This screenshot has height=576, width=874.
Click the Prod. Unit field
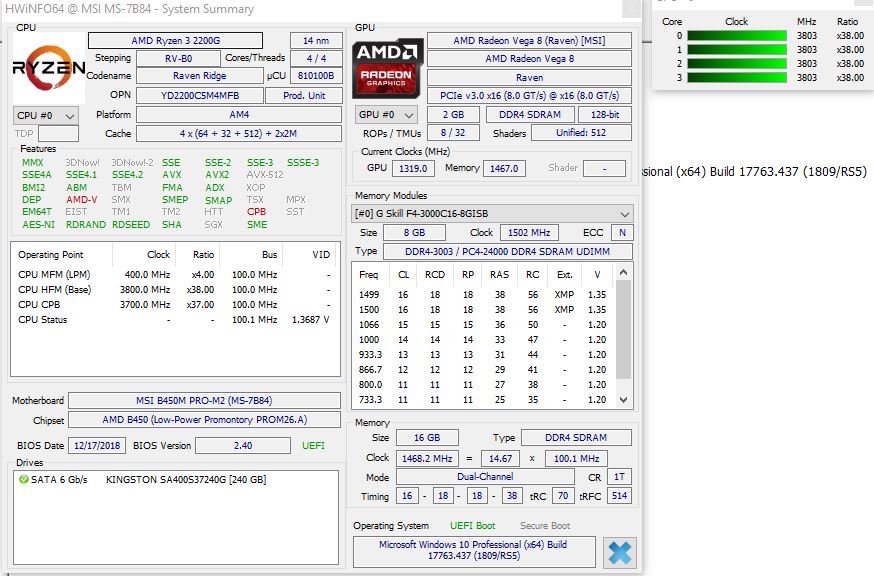(304, 95)
